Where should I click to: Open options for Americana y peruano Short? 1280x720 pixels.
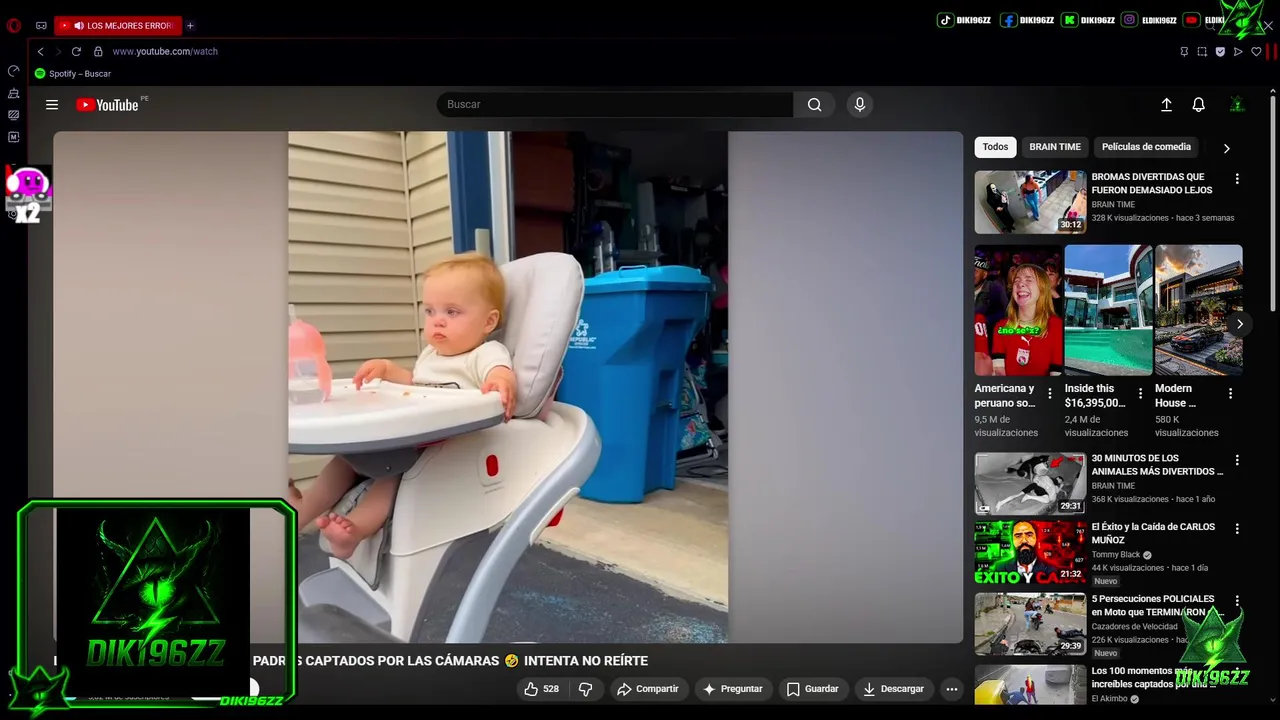1049,394
